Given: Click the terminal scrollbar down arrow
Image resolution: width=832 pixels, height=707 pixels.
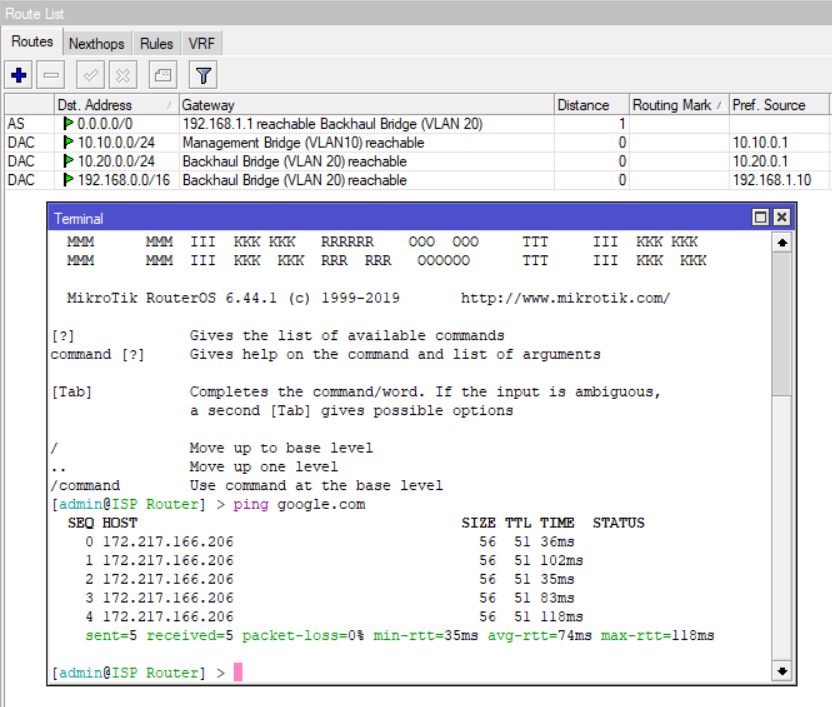Looking at the screenshot, I should 781,671.
